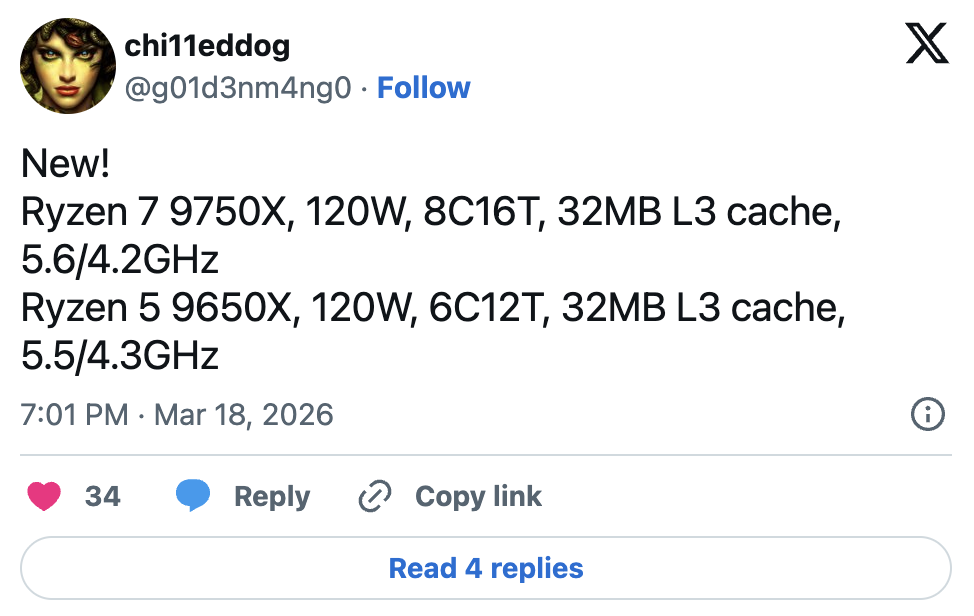Click the 5.6/4.2GHz text
Screen dimensions: 974x616
click(x=120, y=260)
